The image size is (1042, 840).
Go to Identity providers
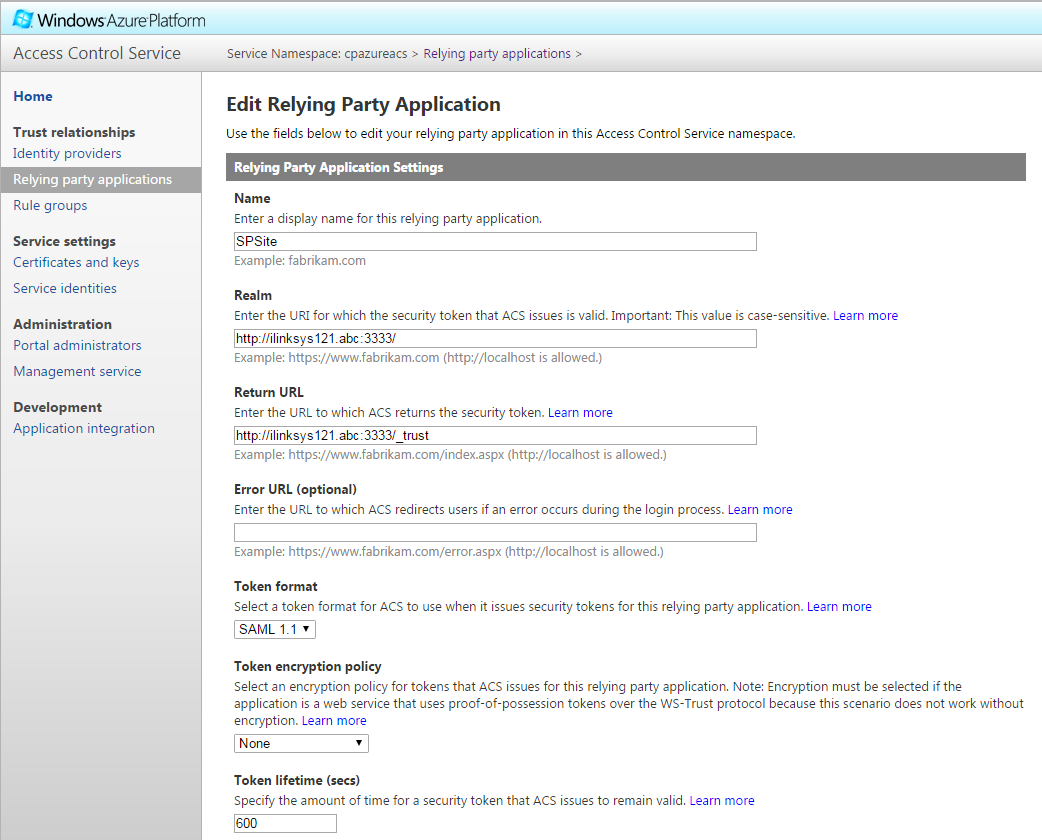(x=67, y=154)
